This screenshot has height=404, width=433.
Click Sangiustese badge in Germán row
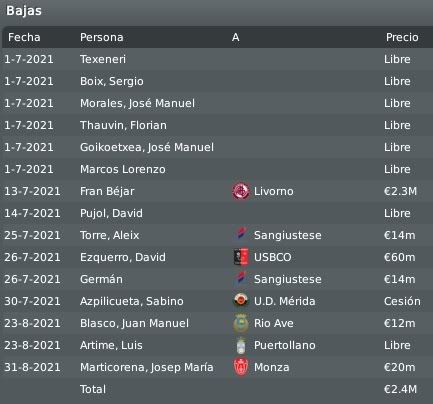click(x=241, y=279)
